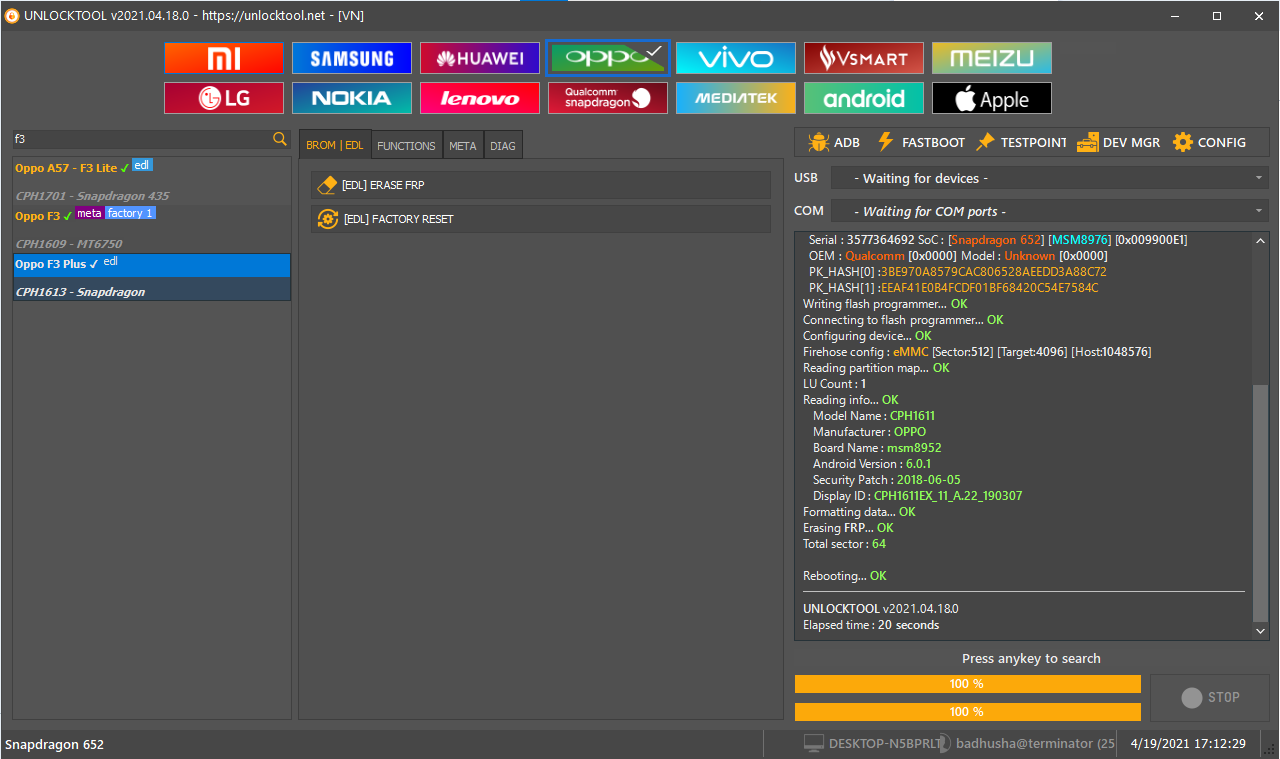This screenshot has width=1280, height=759.
Task: Select the Huawei brand tile
Action: coord(480,58)
